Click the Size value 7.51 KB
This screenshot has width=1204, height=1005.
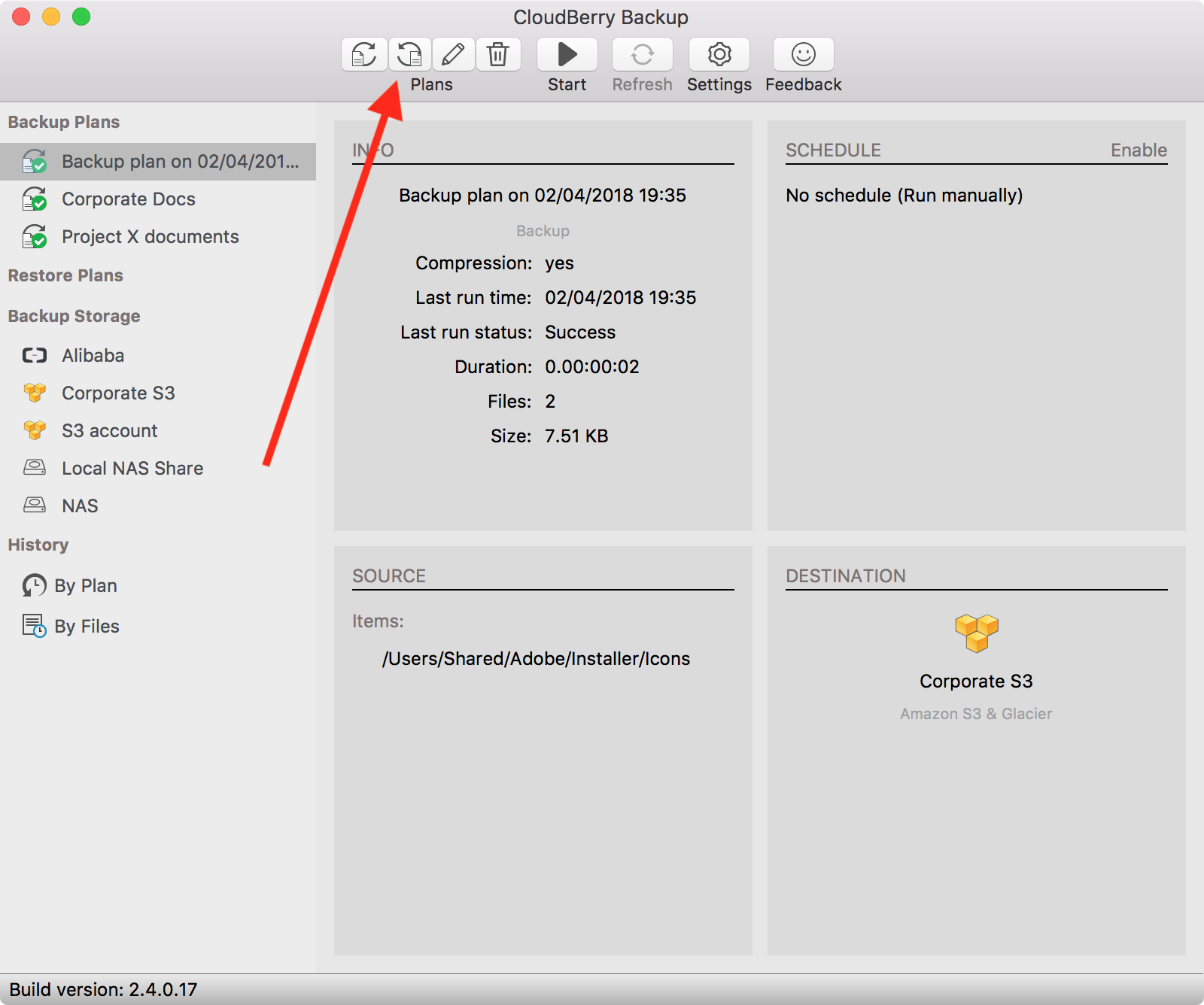click(576, 436)
